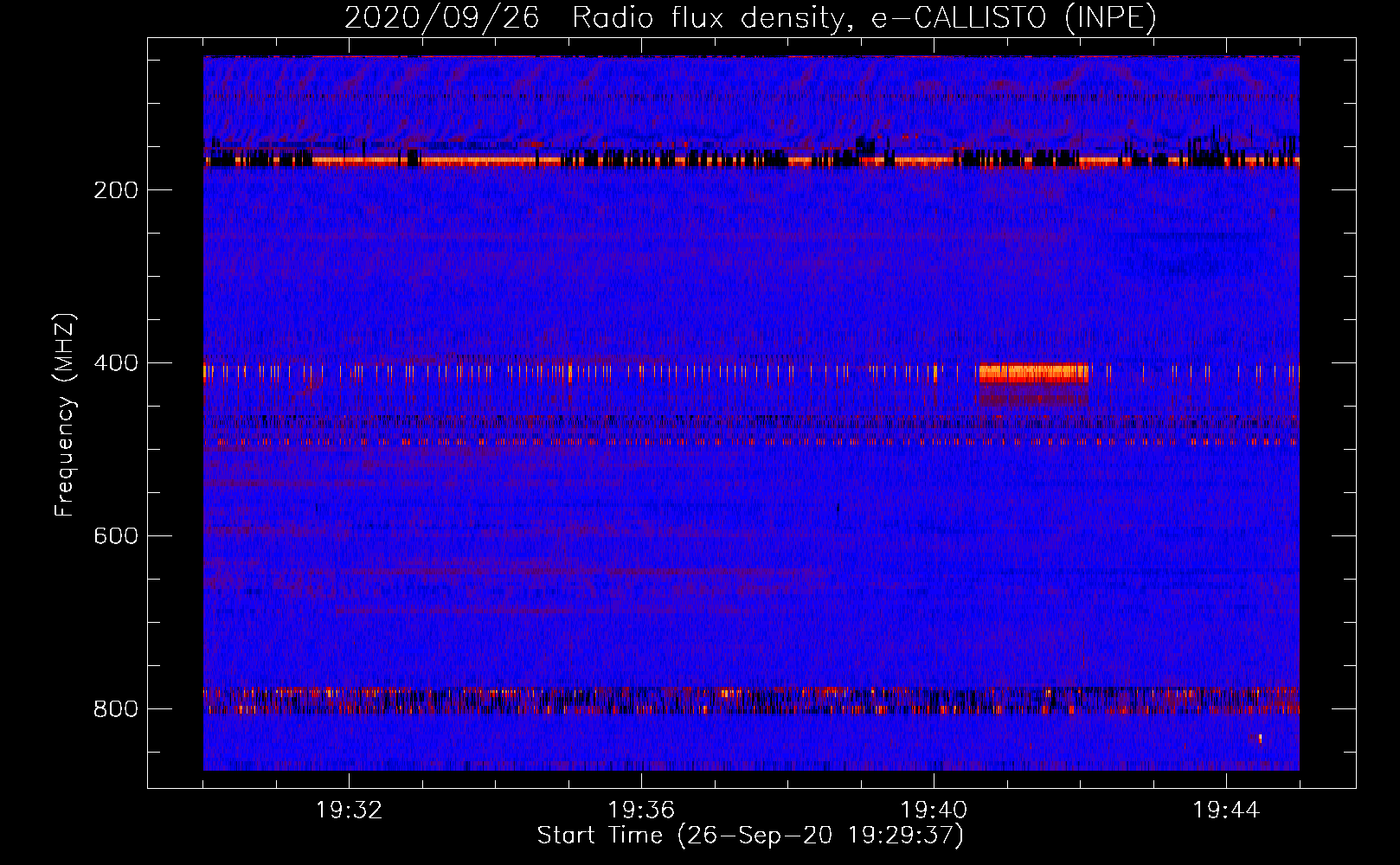Click the 19:36 time tick label
The width and height of the screenshot is (1400, 865).
pos(641,811)
